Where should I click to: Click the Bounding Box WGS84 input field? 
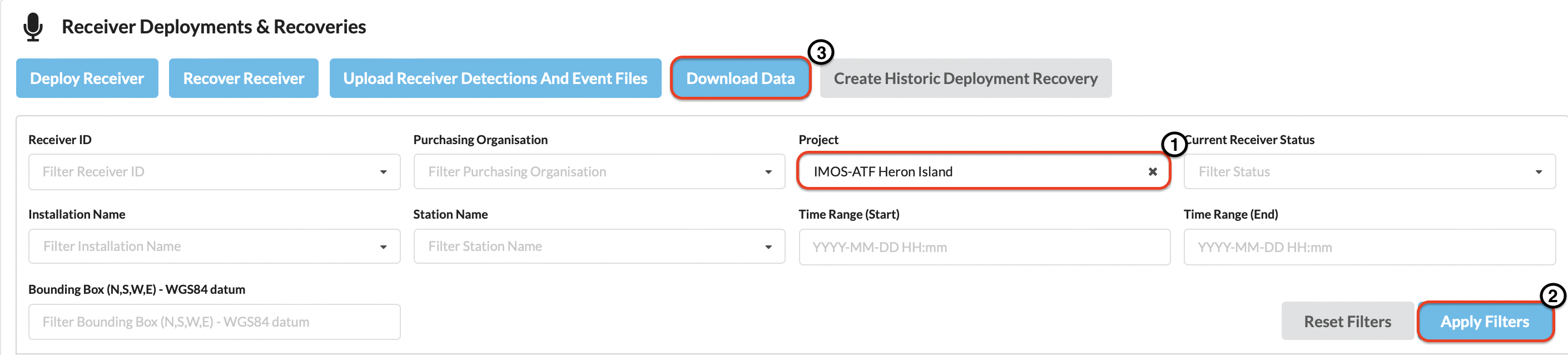coord(214,322)
